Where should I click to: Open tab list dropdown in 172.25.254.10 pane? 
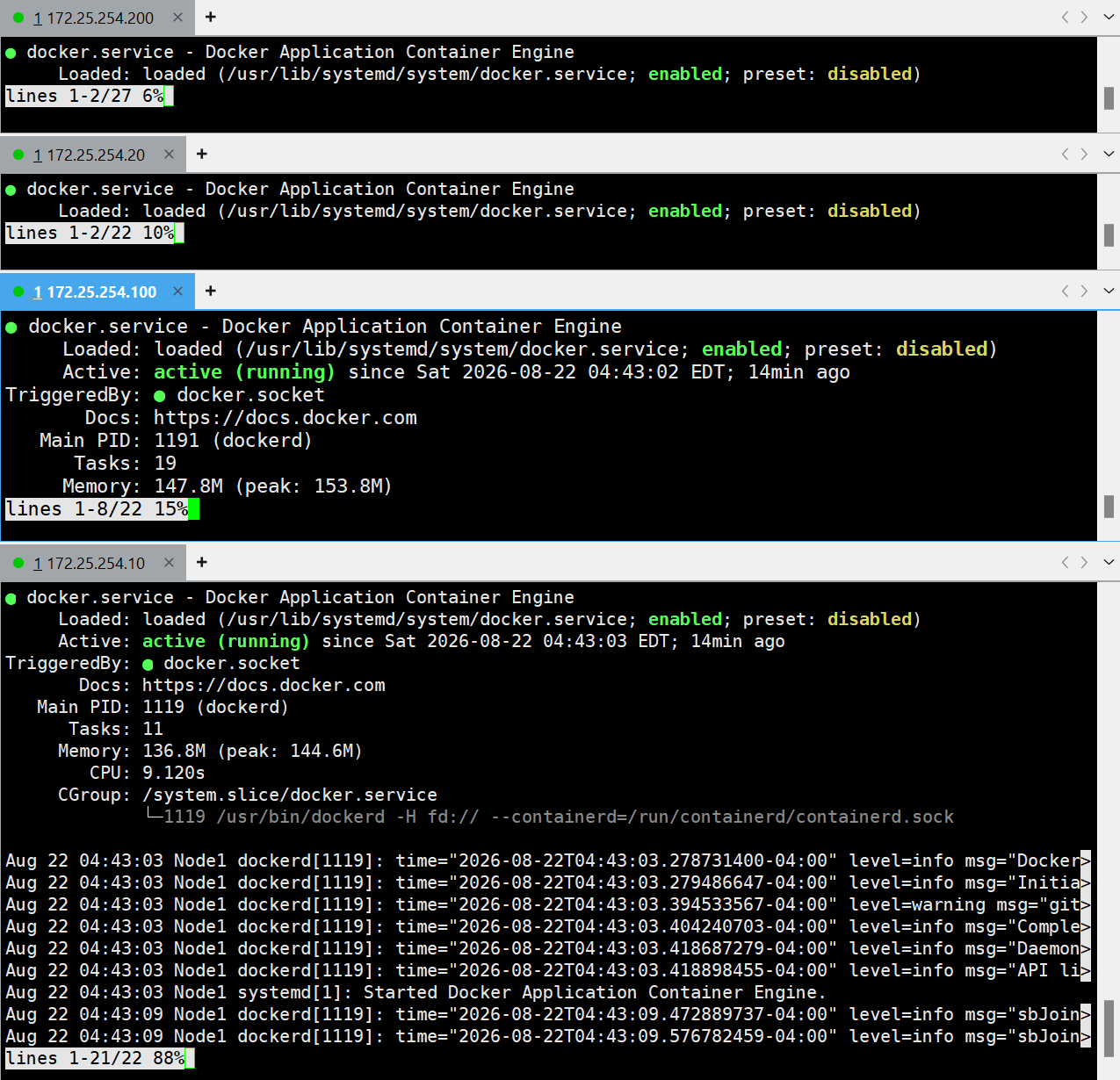1109,562
